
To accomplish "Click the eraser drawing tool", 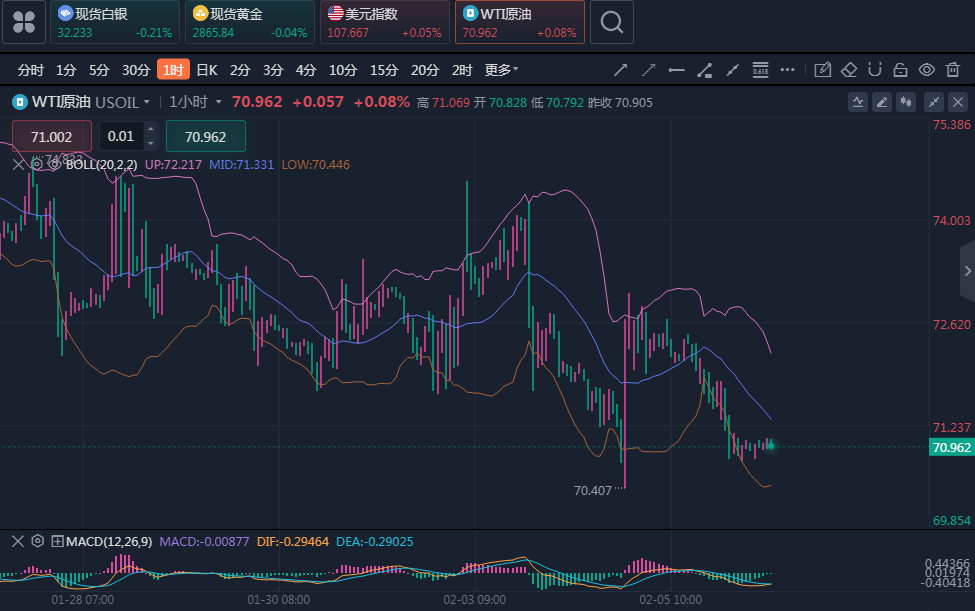I will pyautogui.click(x=849, y=70).
